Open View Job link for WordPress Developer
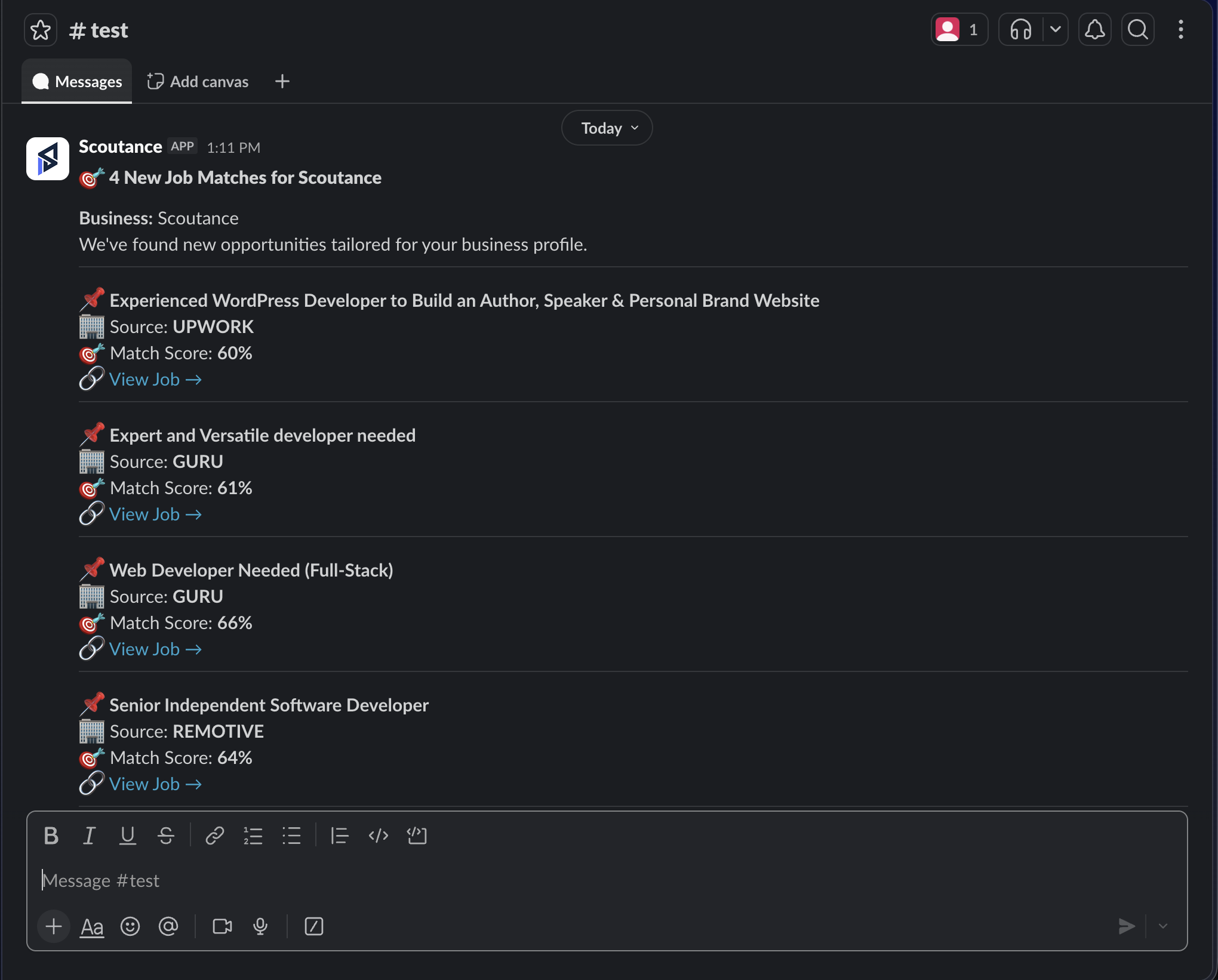Image resolution: width=1218 pixels, height=980 pixels. (155, 380)
